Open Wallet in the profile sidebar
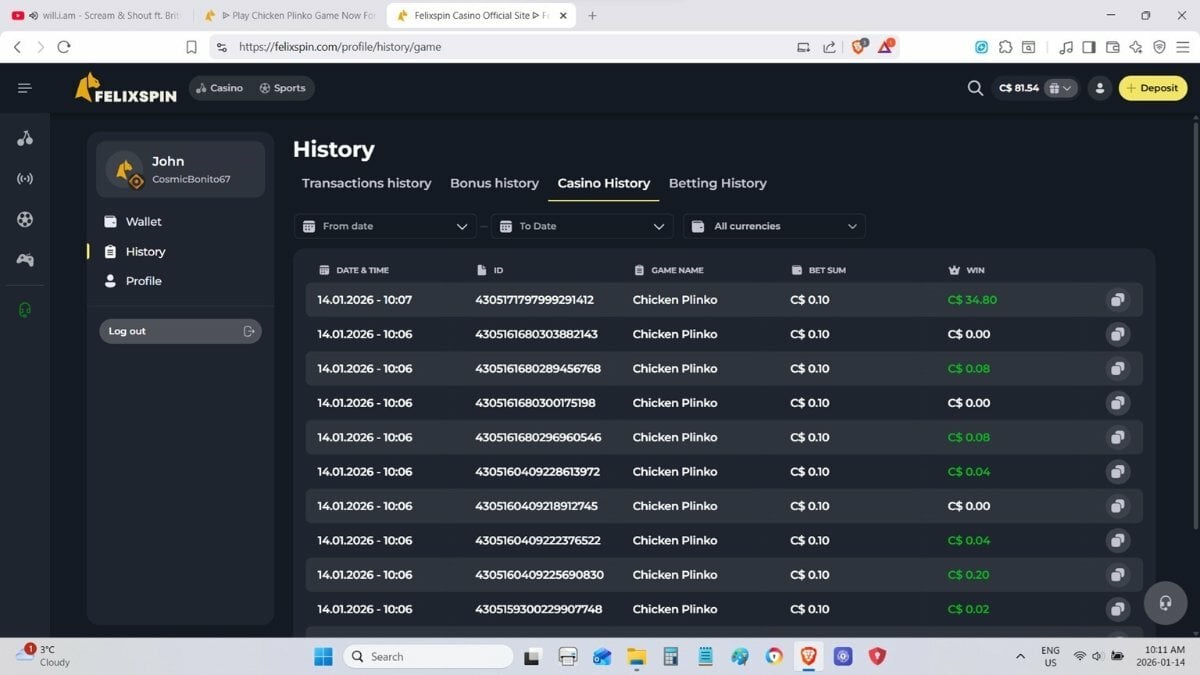The image size is (1200, 675). coord(143,222)
